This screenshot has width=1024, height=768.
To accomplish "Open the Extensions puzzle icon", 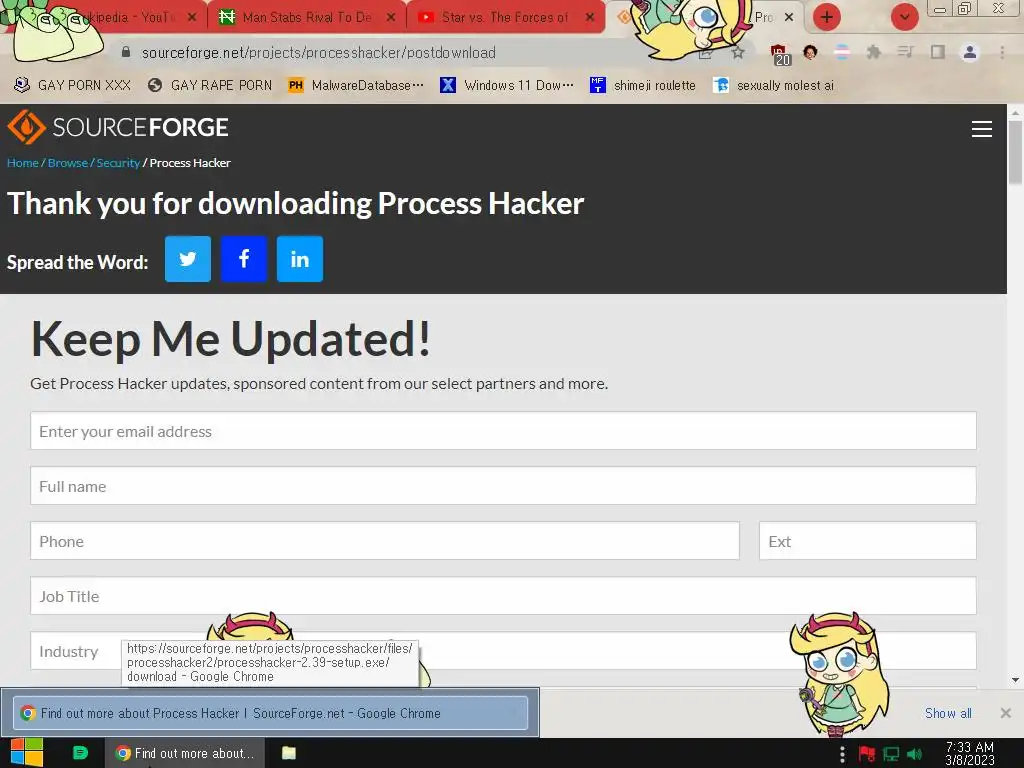I will coord(873,52).
